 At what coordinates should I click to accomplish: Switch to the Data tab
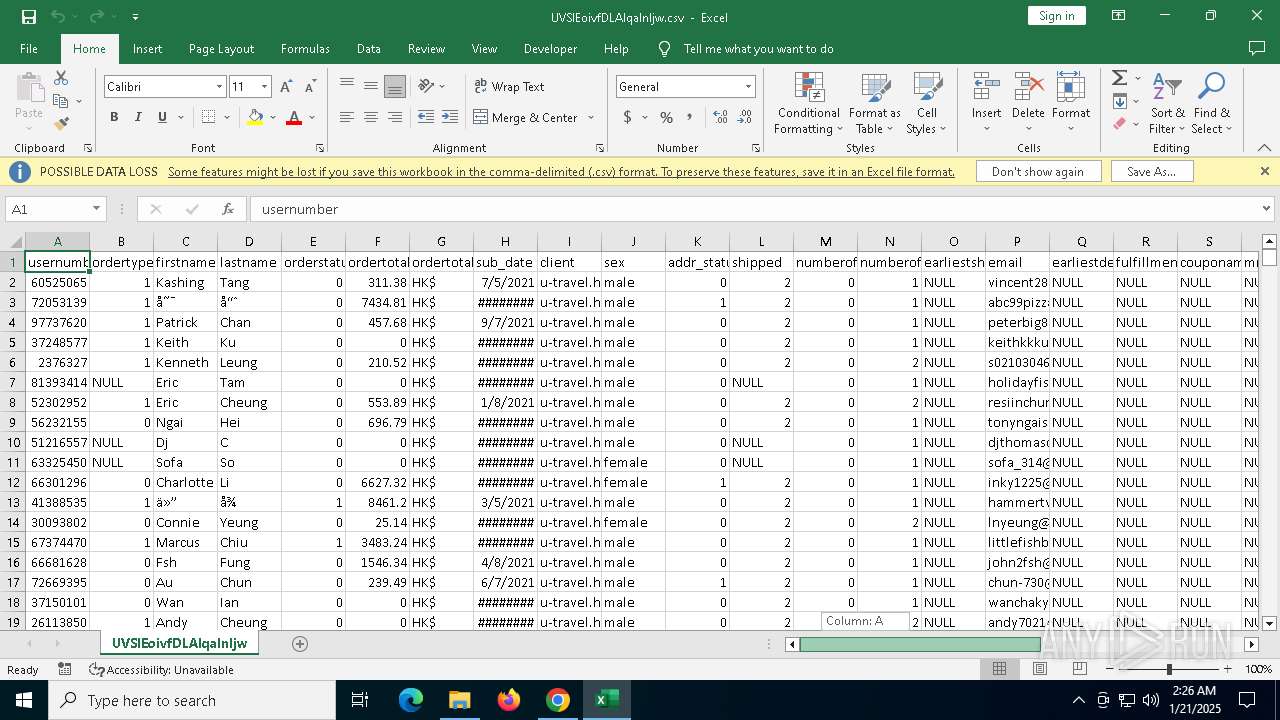pyautogui.click(x=369, y=49)
